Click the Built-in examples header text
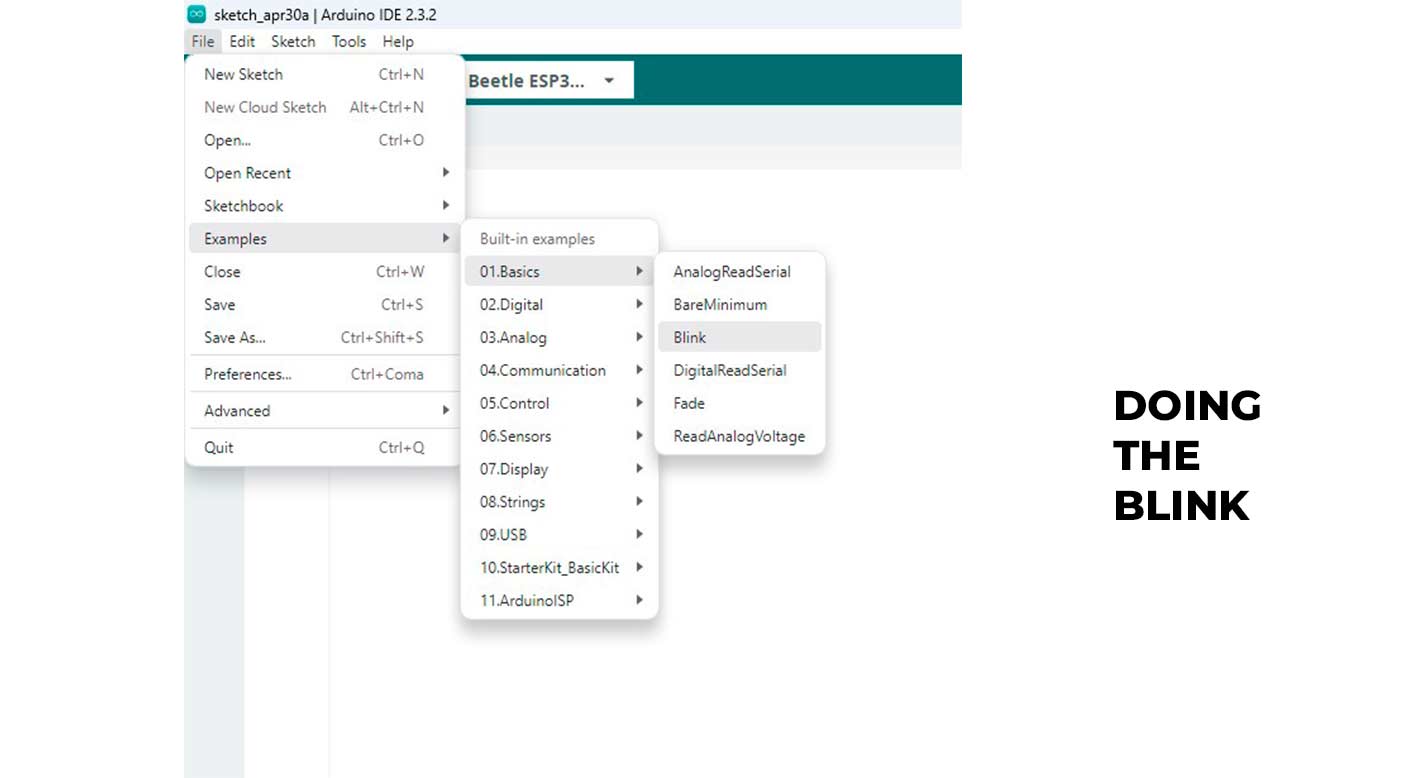Image resolution: width=1411 pixels, height=778 pixels. 537,239
